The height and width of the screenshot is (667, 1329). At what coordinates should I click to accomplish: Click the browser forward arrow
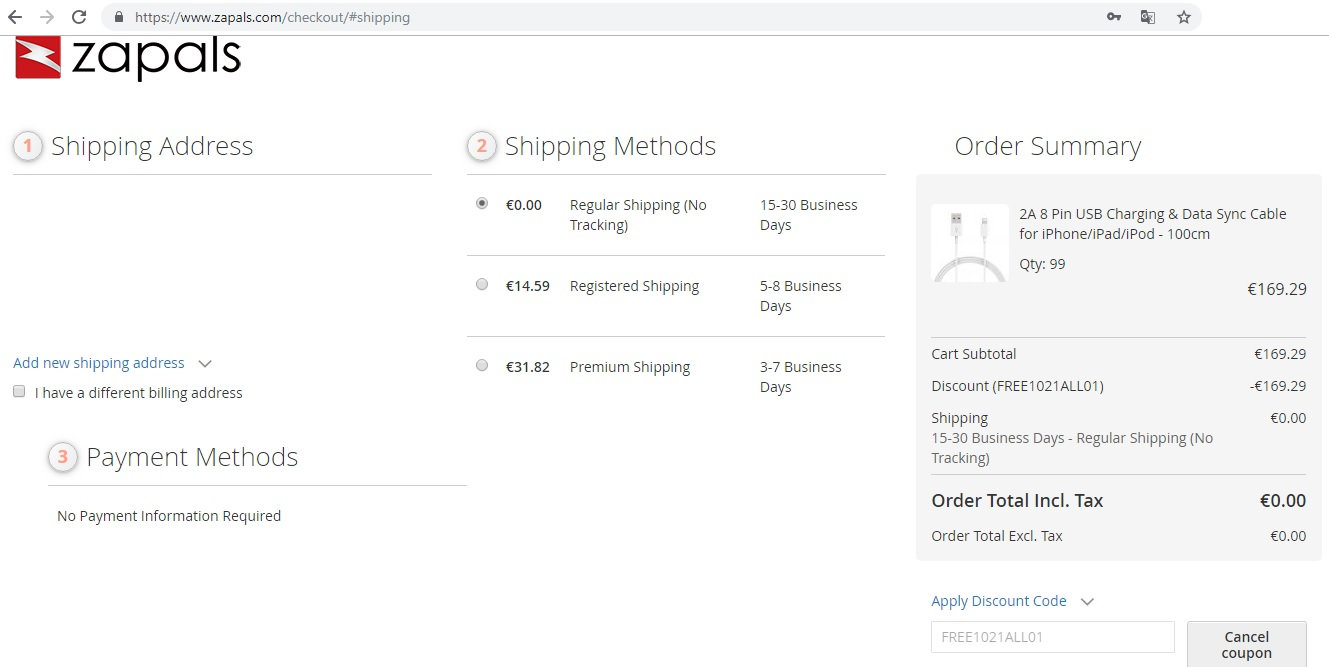pos(47,17)
